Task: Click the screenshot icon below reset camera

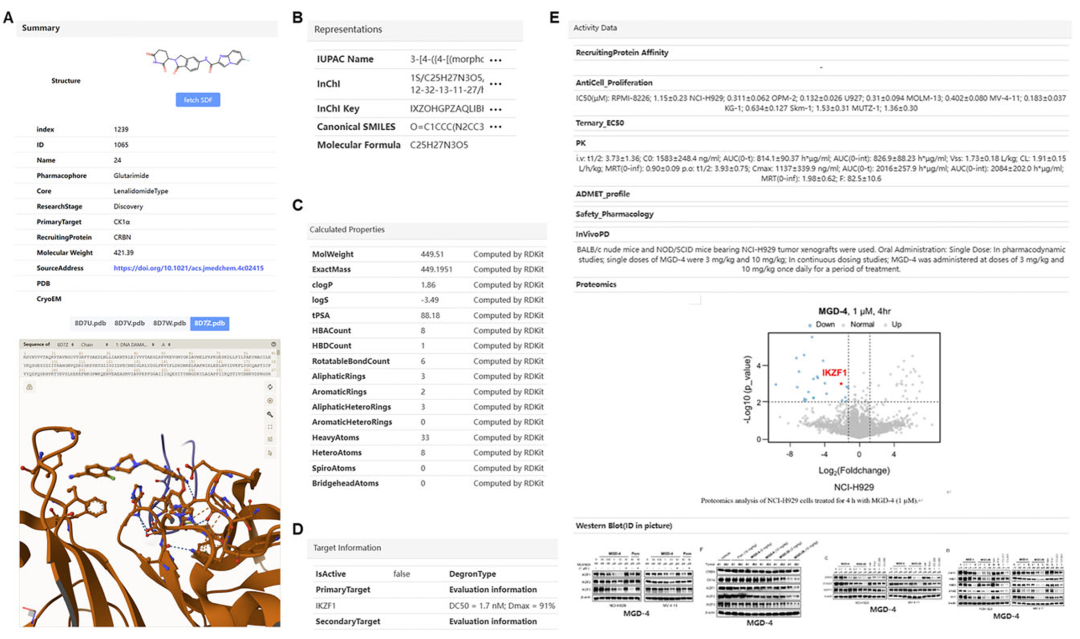Action: pos(270,401)
